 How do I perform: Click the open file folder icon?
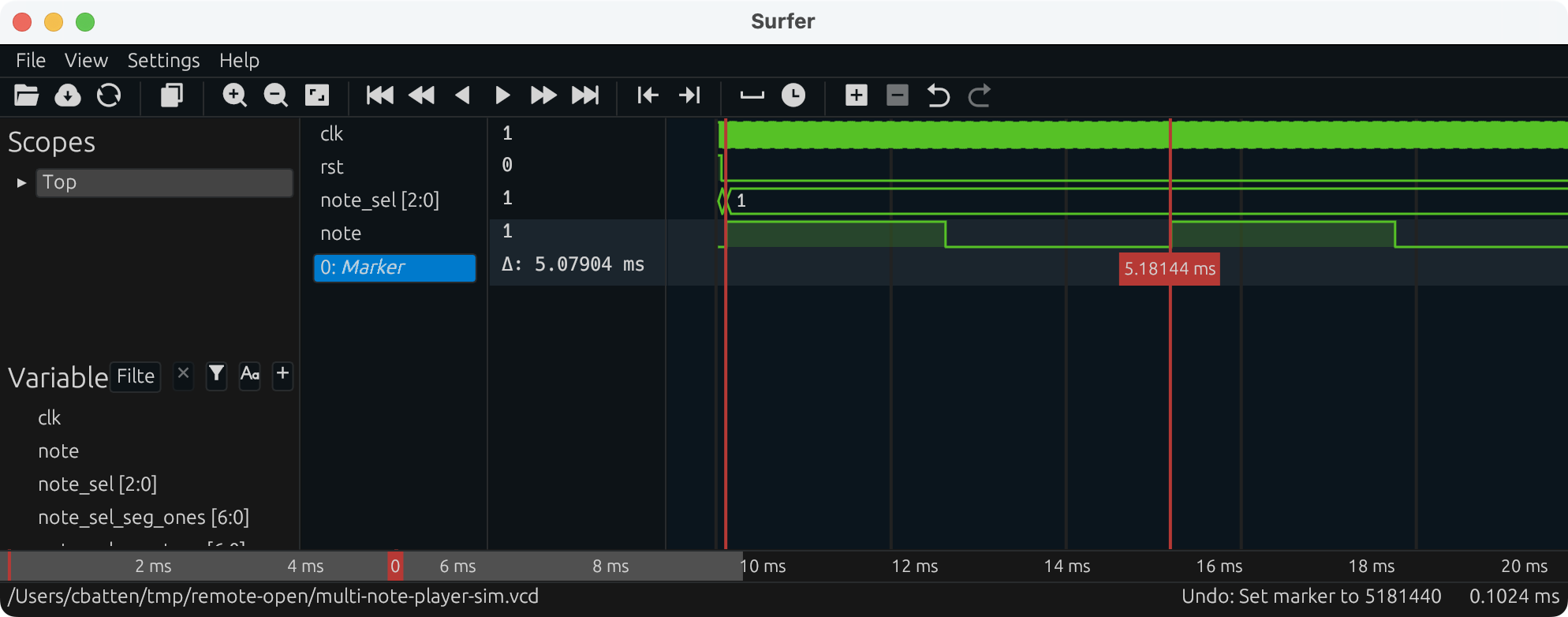click(x=26, y=95)
